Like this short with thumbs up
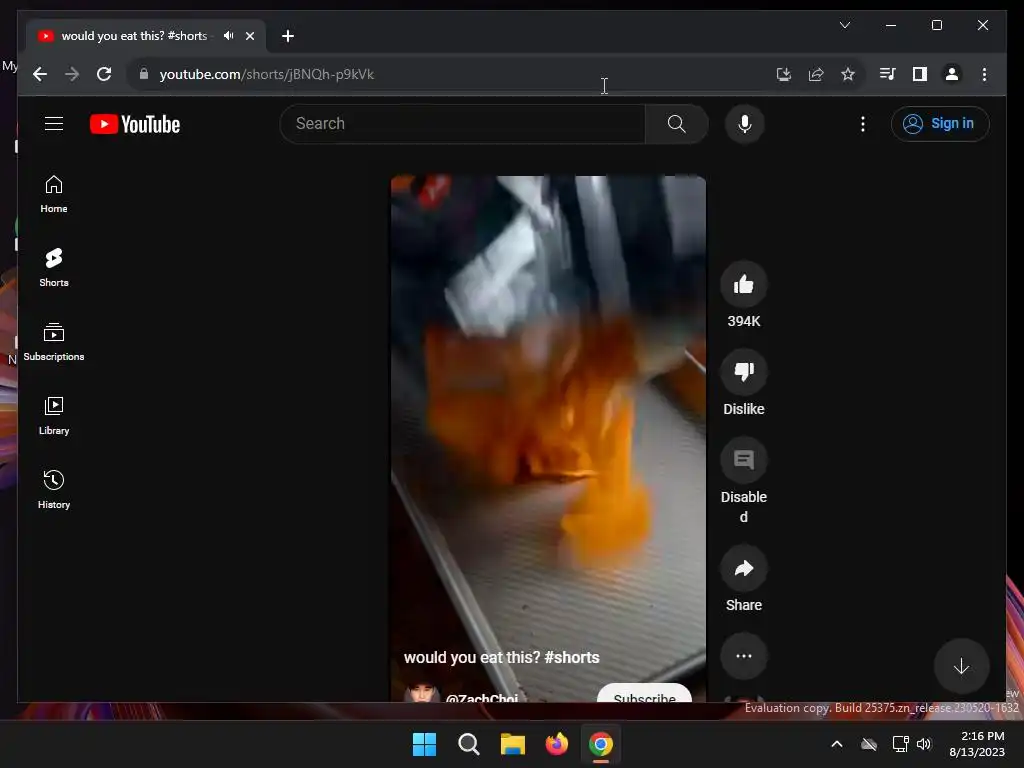The width and height of the screenshot is (1024, 768). click(744, 284)
